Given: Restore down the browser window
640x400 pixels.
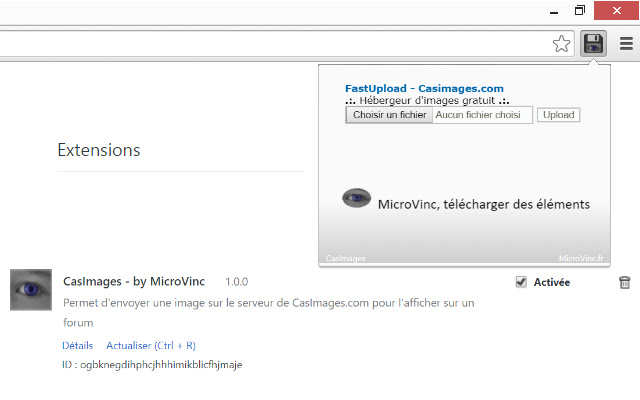Looking at the screenshot, I should point(580,11).
